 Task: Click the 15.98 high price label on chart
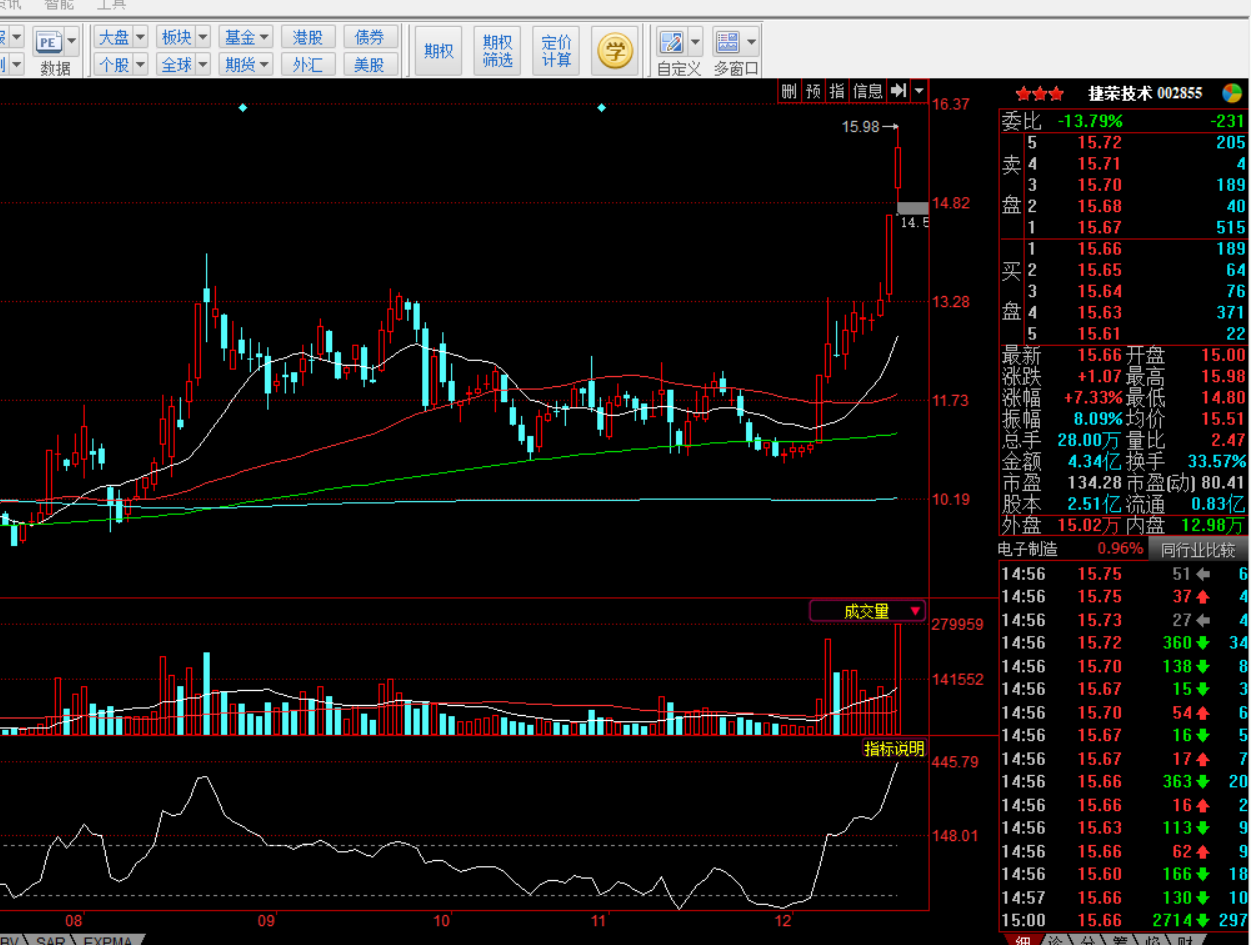pyautogui.click(x=860, y=127)
